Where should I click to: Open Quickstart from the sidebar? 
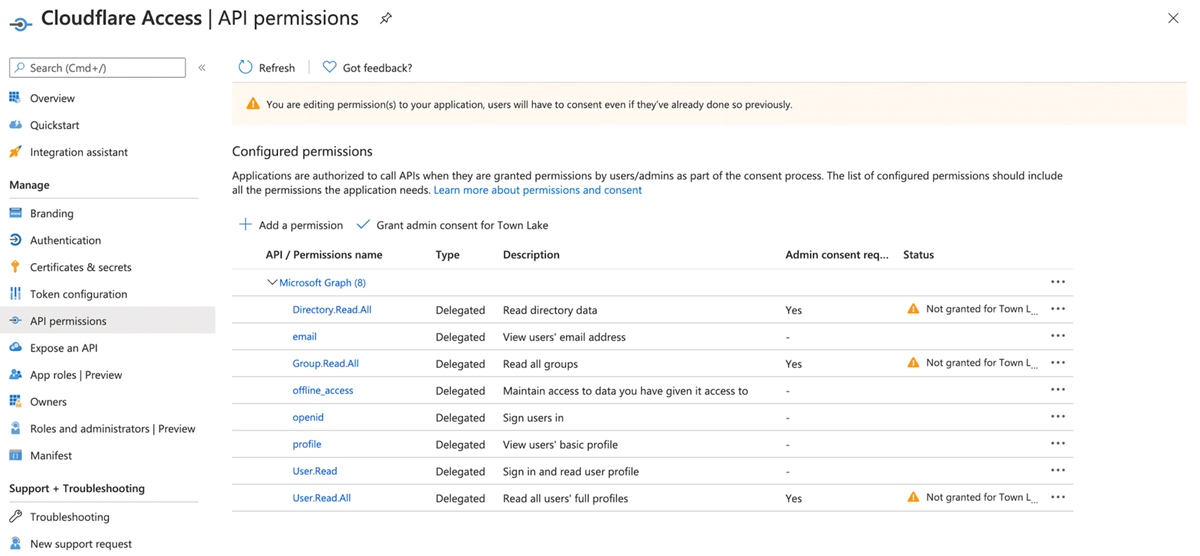(x=54, y=125)
